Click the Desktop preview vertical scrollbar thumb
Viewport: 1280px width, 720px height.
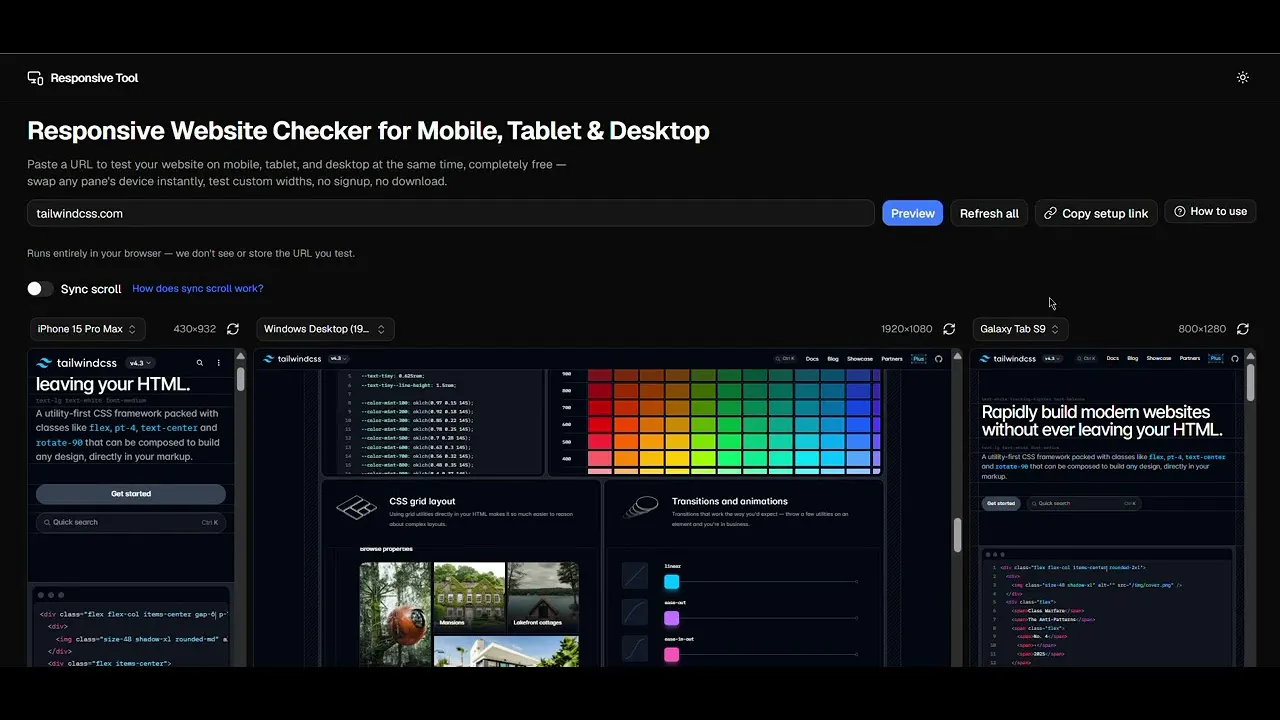click(957, 535)
